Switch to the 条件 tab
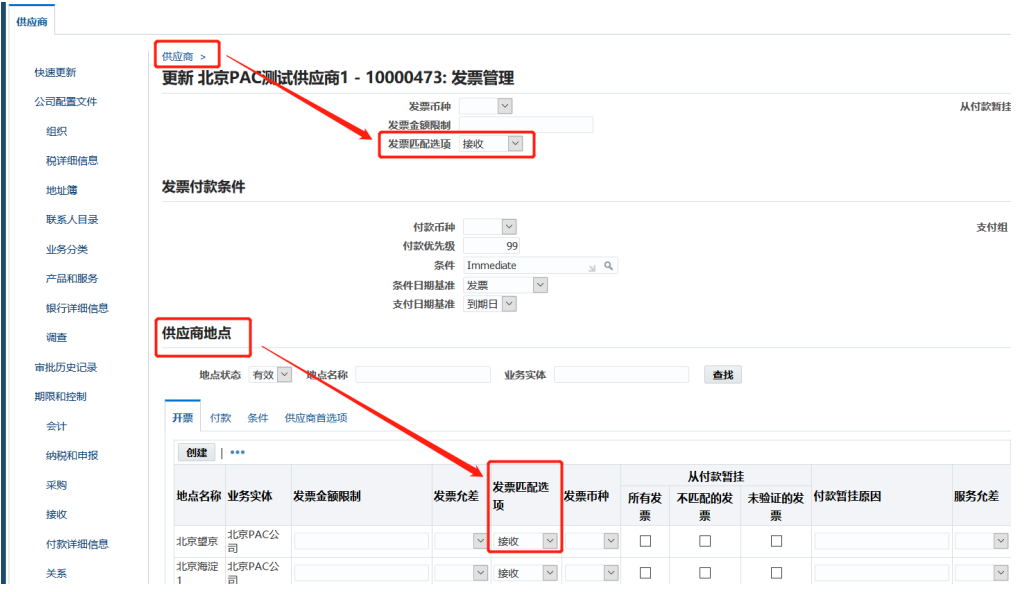The image size is (1026, 592). click(x=258, y=418)
